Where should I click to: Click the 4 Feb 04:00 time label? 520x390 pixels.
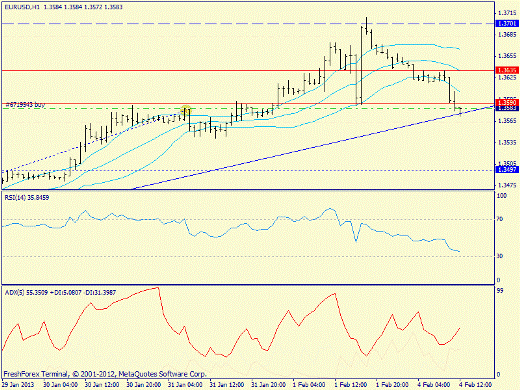coord(434,384)
